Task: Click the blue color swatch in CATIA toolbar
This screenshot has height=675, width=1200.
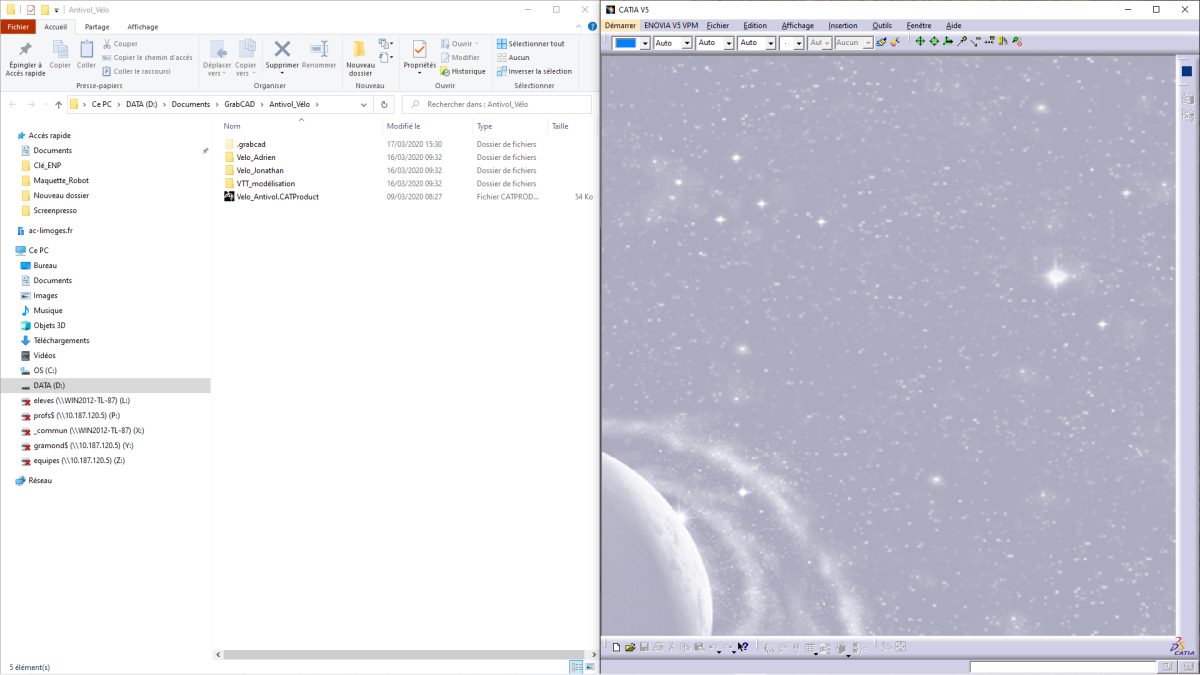Action: pyautogui.click(x=625, y=43)
